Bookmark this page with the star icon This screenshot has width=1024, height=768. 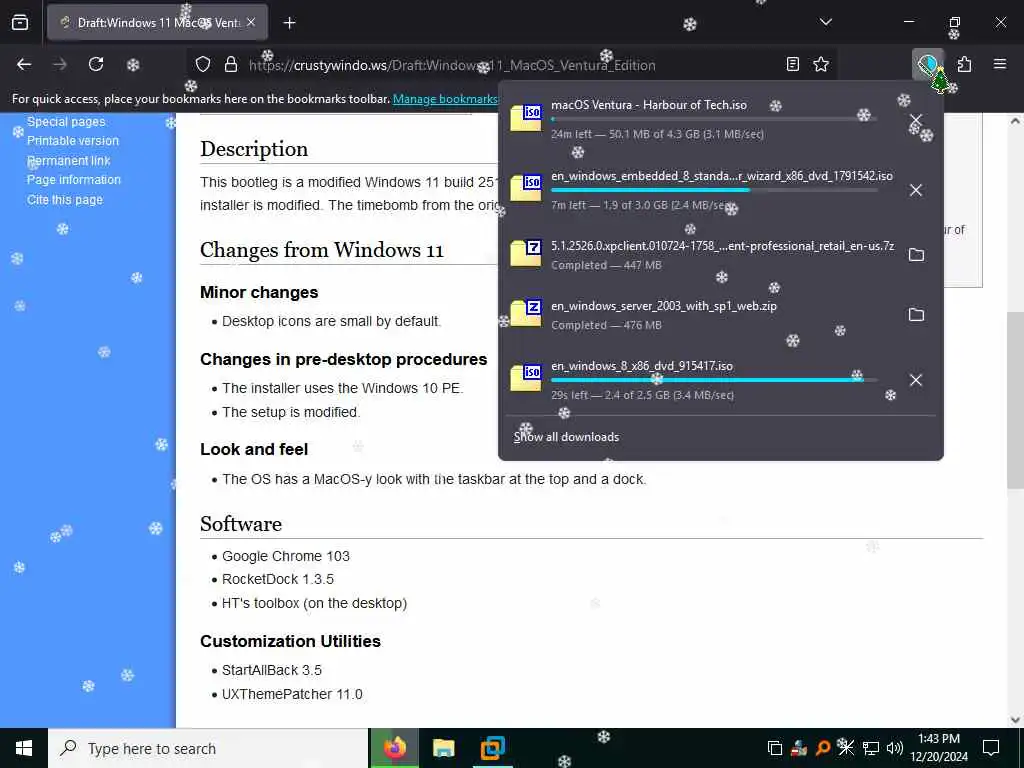pos(821,65)
